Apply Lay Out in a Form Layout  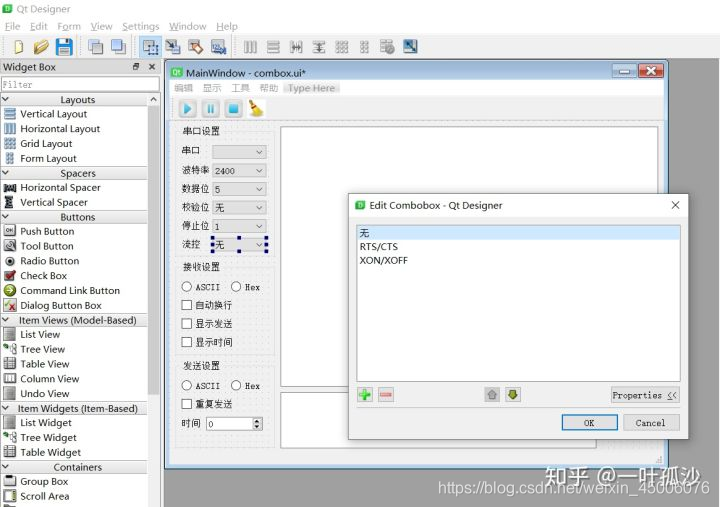[x=364, y=47]
